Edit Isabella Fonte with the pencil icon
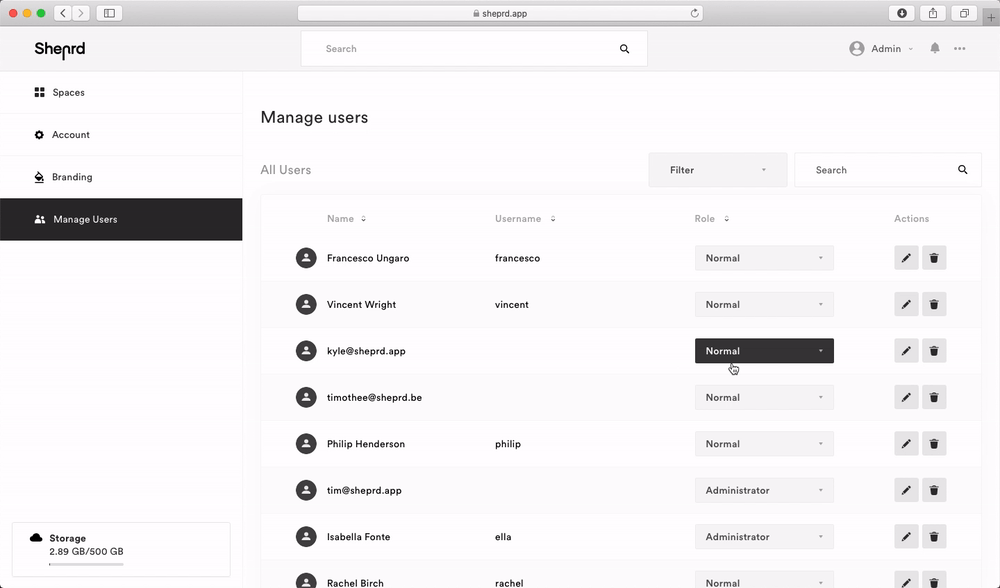This screenshot has height=588, width=1000. click(906, 537)
